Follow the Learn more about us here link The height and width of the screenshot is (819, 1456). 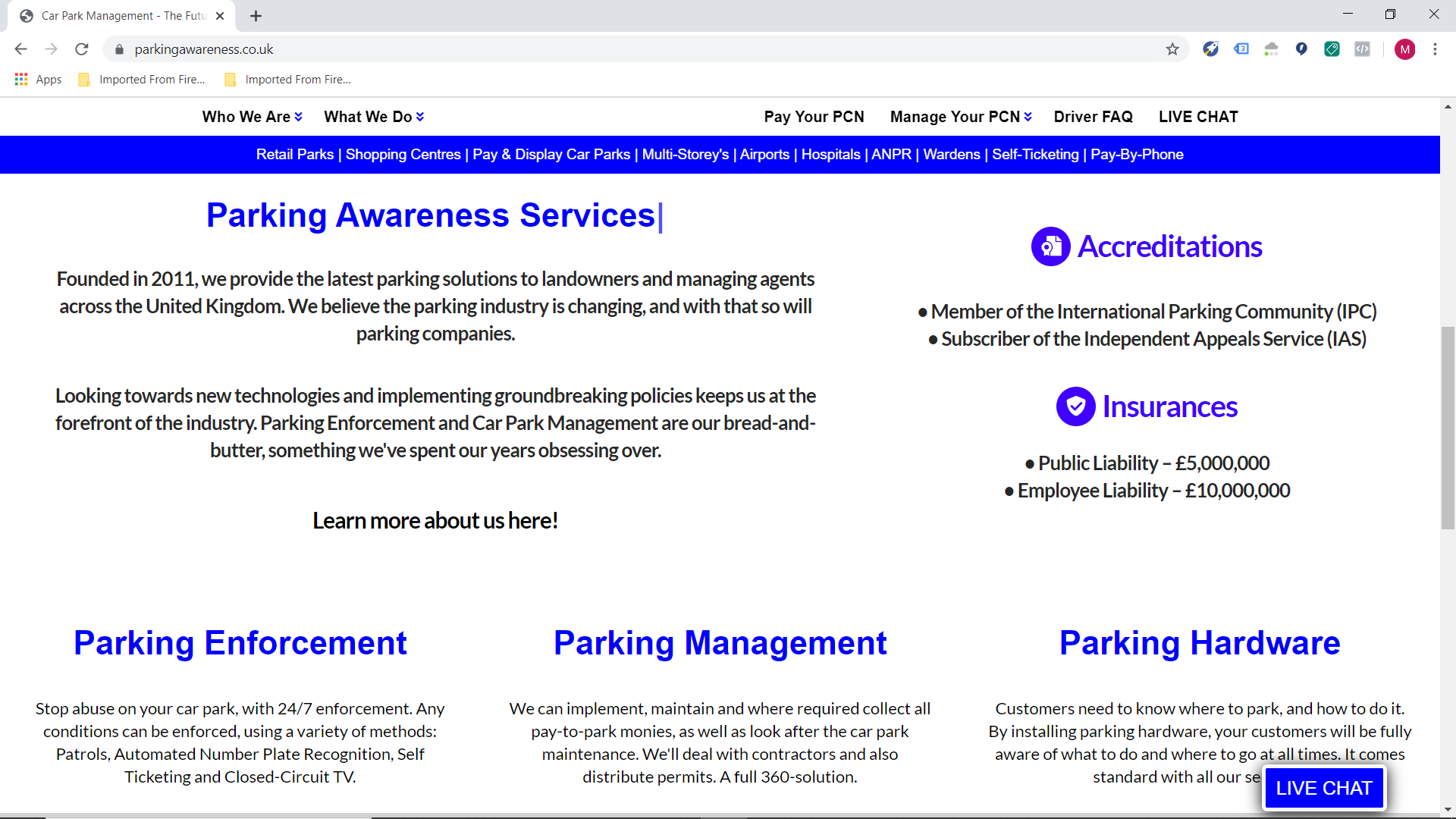pyautogui.click(x=435, y=521)
